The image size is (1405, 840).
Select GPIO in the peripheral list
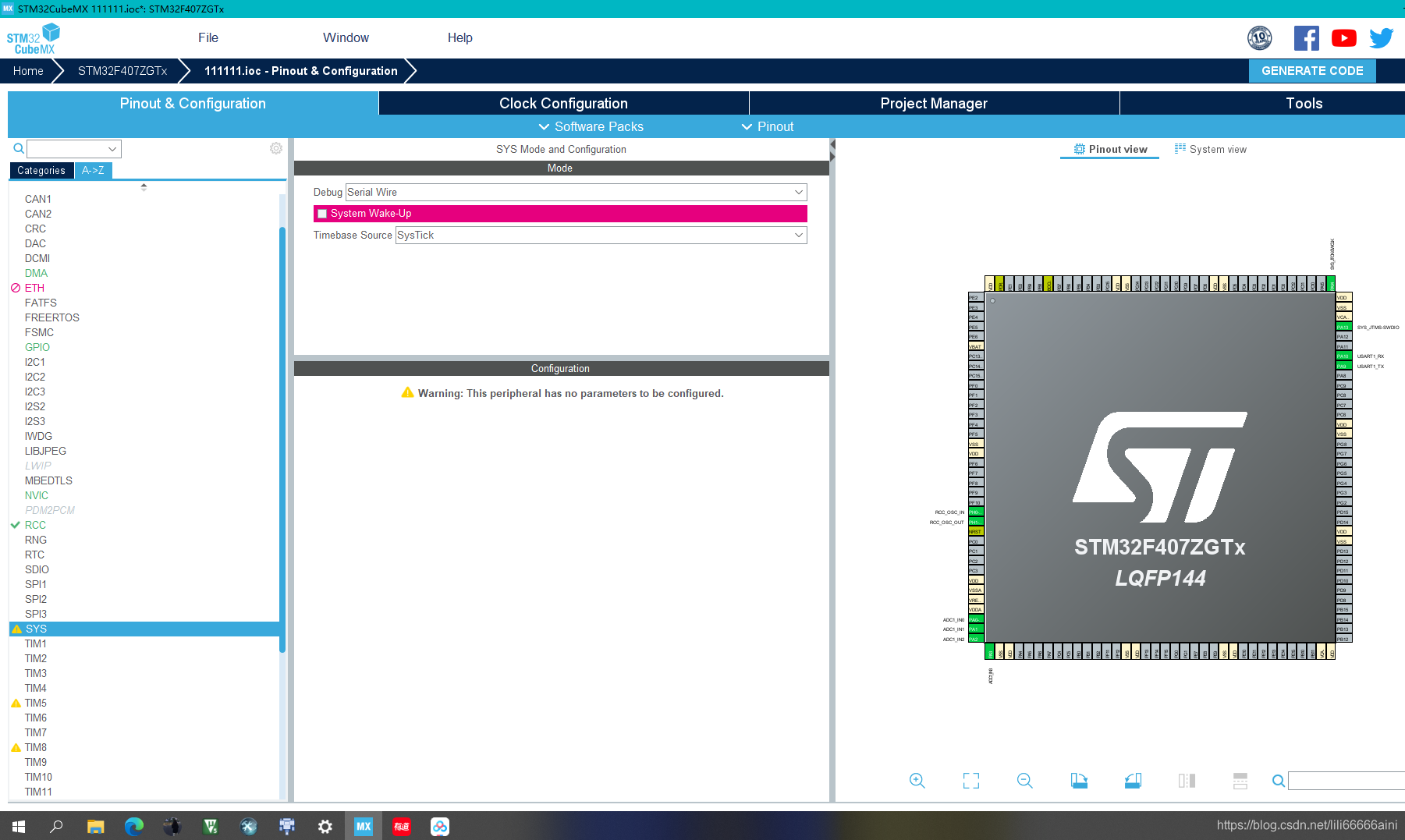click(x=37, y=347)
